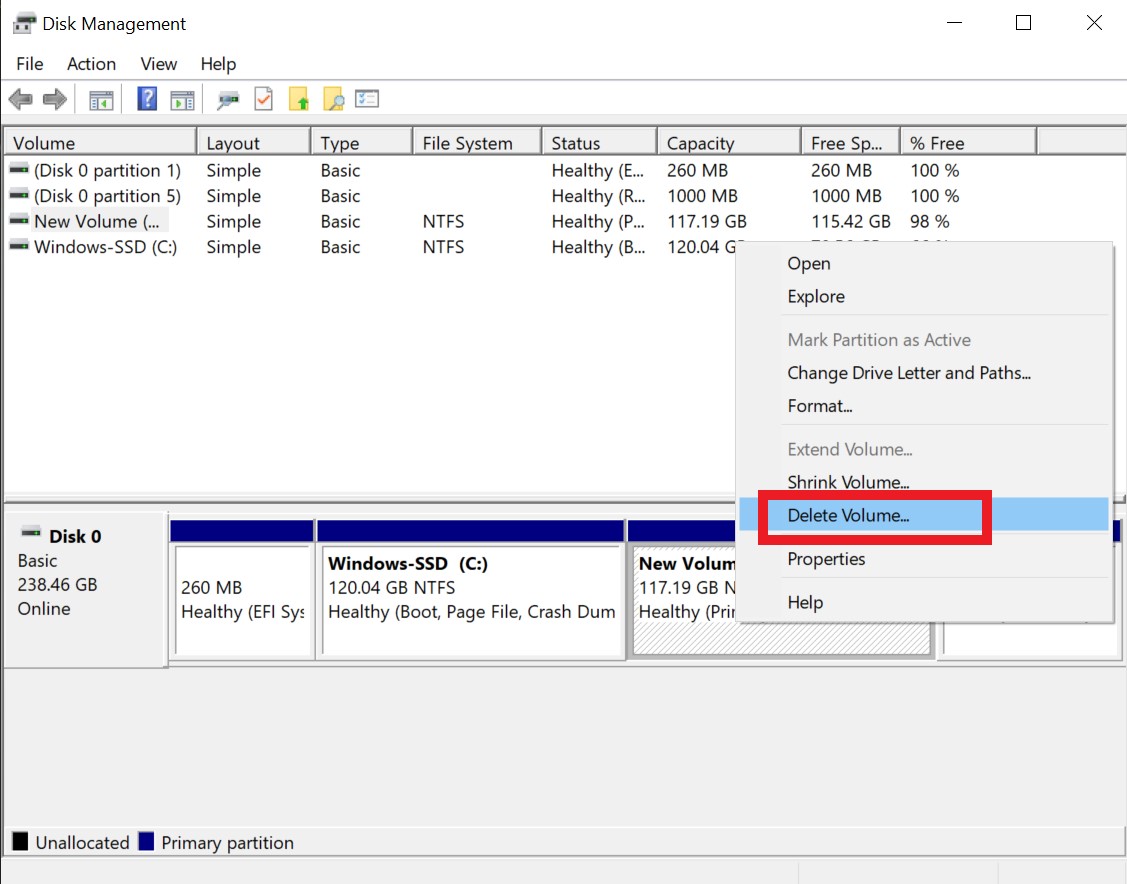The width and height of the screenshot is (1127, 884).
Task: Click the Show/Hide Console Tree icon
Action: 101,99
